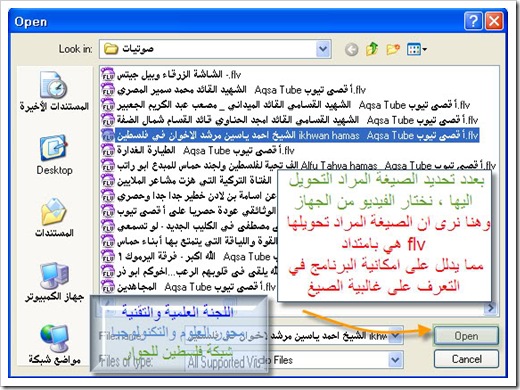Viewport: 520px width, 390px height.
Task: Open the Desktop shortcut in places bar
Action: pyautogui.click(x=54, y=155)
